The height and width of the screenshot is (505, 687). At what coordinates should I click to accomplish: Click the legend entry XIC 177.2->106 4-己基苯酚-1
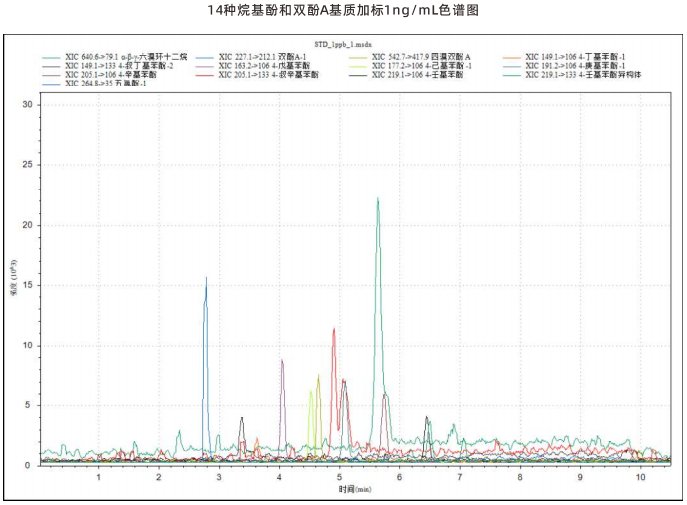coord(411,66)
